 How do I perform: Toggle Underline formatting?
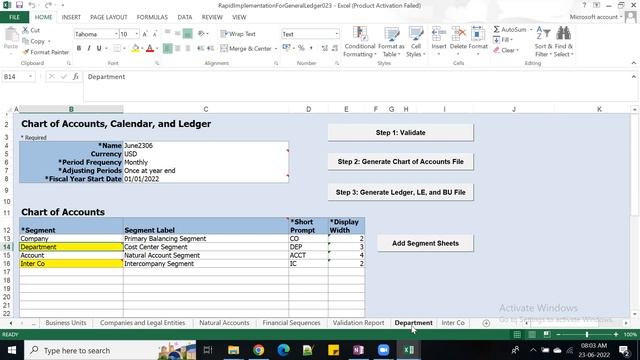coord(99,48)
